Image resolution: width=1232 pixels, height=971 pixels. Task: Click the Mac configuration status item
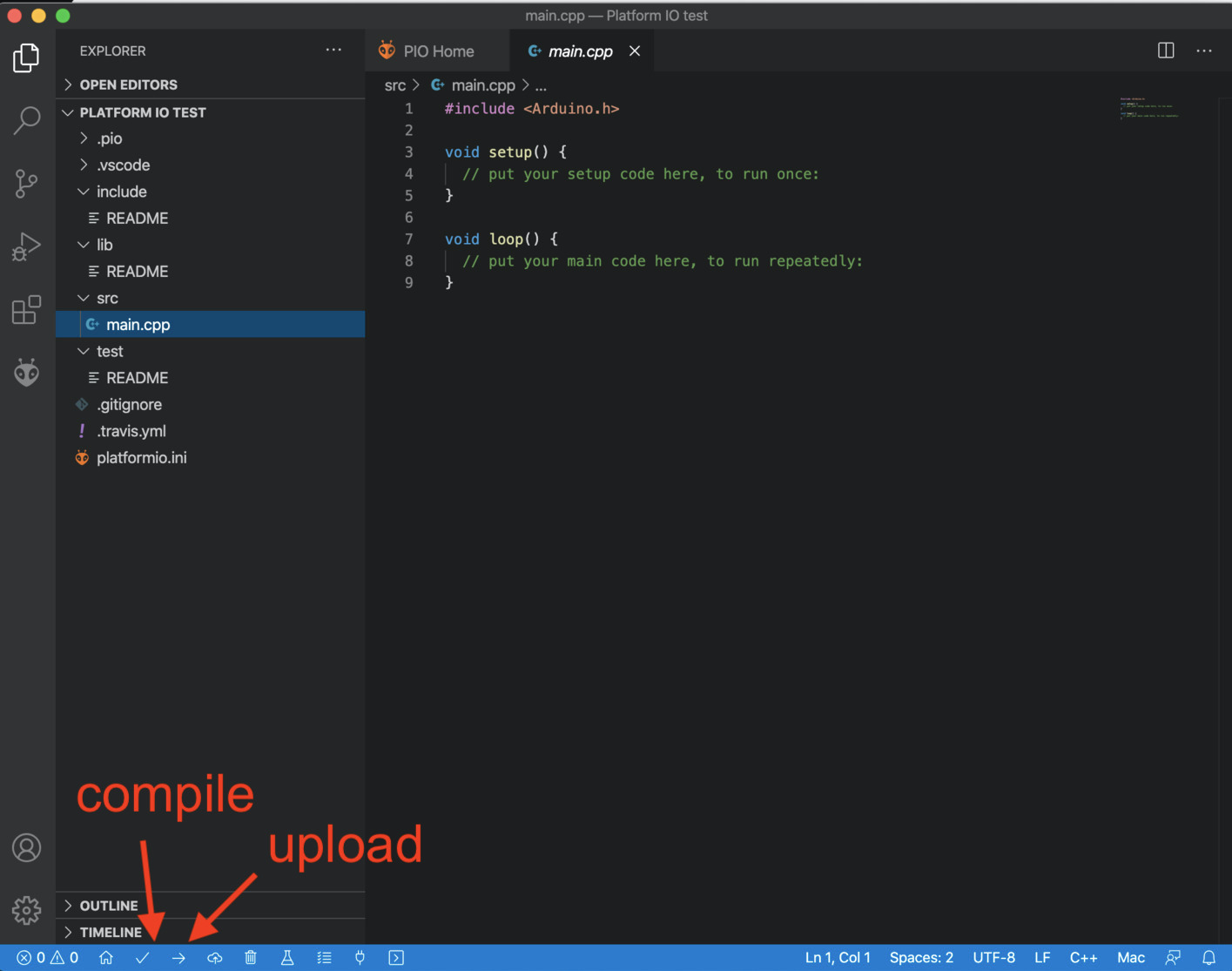[1131, 957]
